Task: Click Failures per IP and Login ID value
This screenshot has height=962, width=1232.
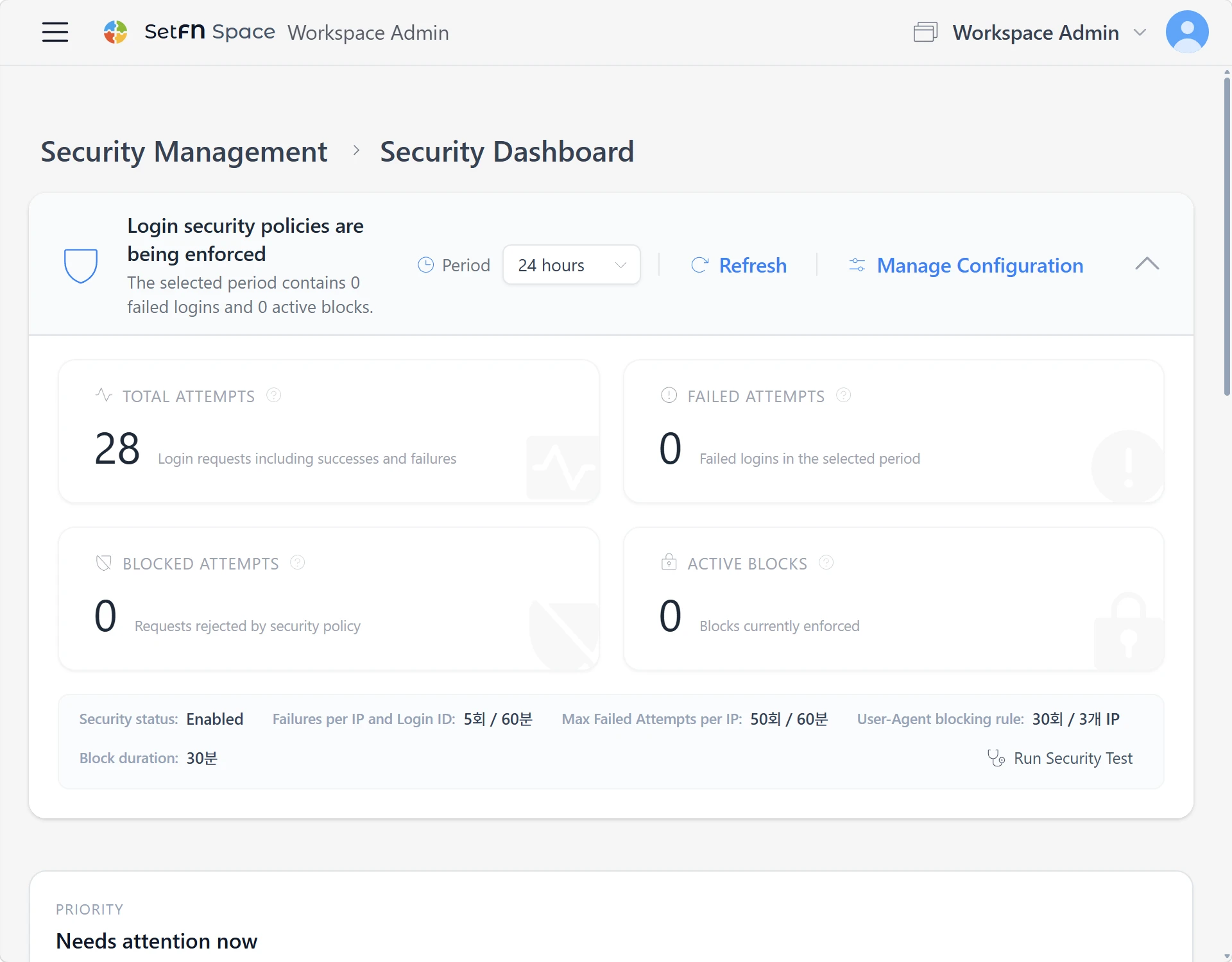Action: click(x=498, y=719)
